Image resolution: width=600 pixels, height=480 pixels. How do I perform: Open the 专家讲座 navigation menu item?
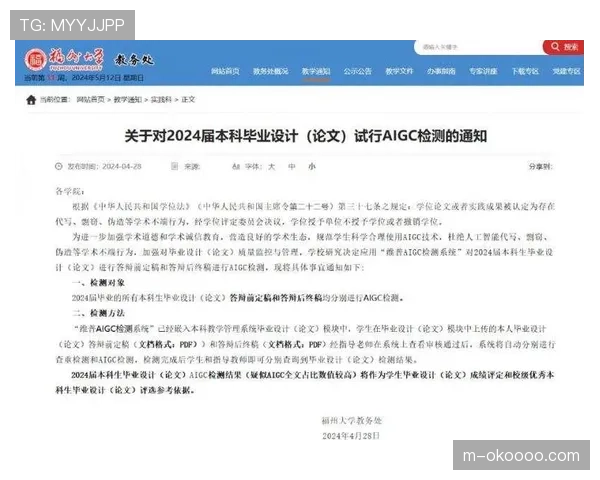click(x=483, y=71)
